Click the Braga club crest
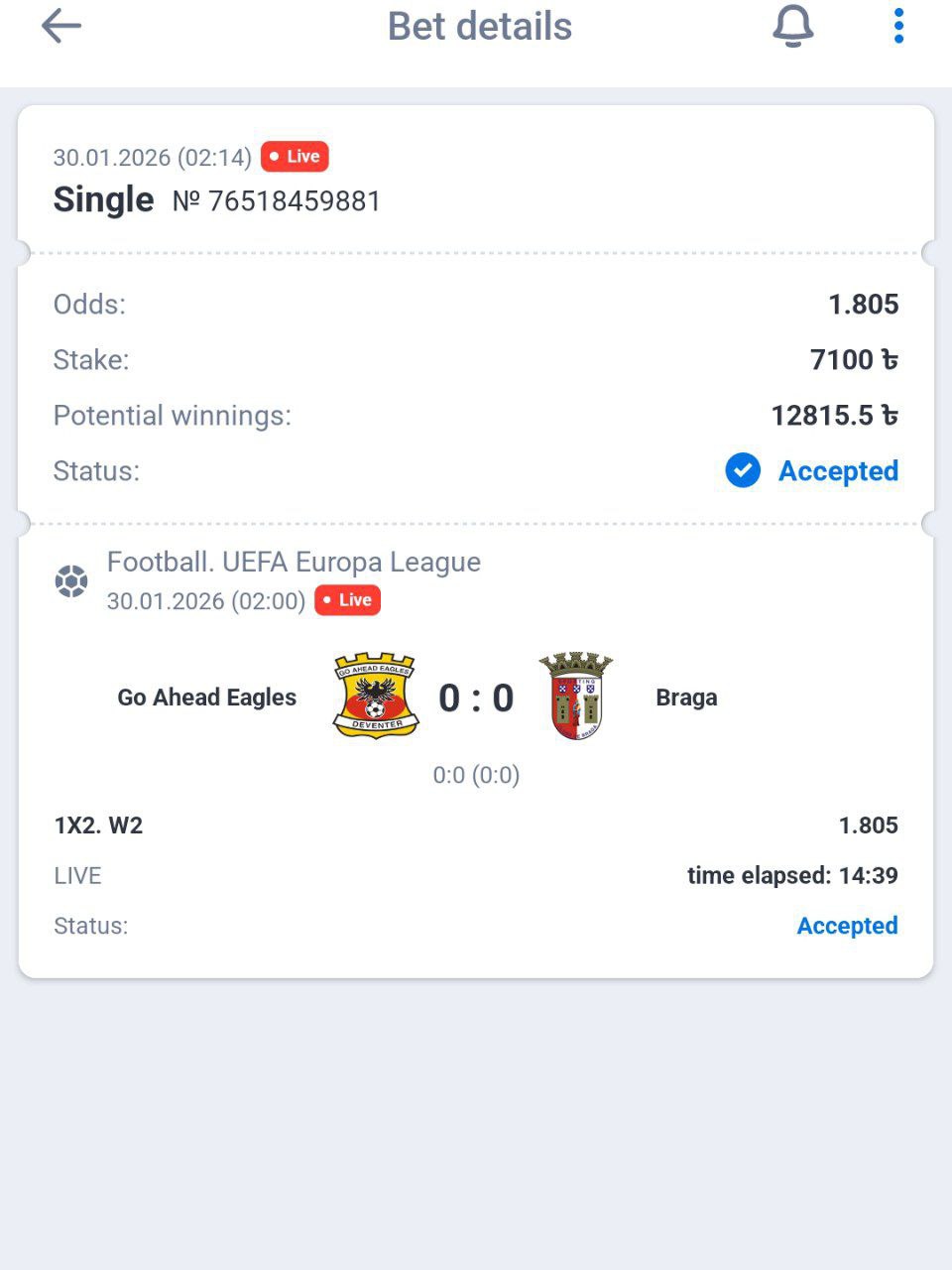Image resolution: width=952 pixels, height=1270 pixels. pyautogui.click(x=575, y=696)
